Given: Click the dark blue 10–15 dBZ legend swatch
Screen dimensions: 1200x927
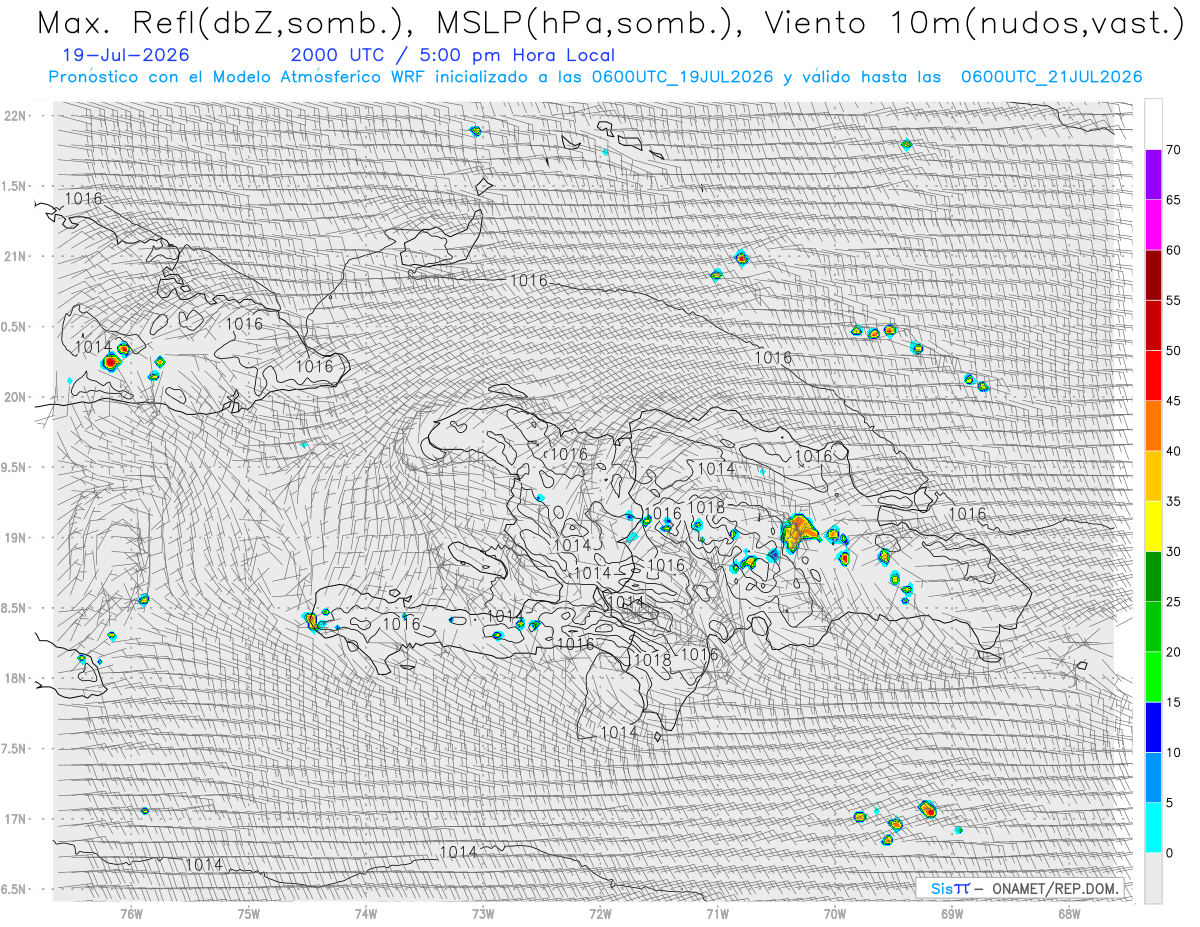Looking at the screenshot, I should click(x=1153, y=727).
